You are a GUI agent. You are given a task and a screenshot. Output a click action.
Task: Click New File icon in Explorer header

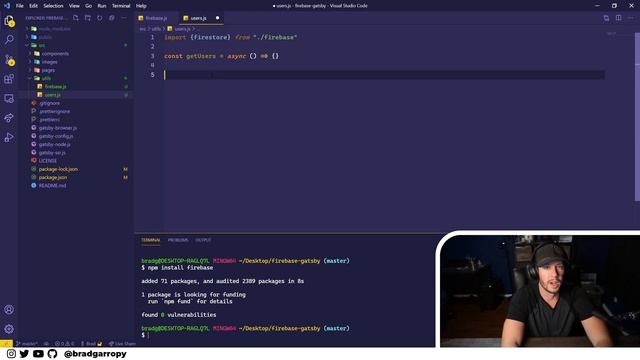pyautogui.click(x=76, y=18)
